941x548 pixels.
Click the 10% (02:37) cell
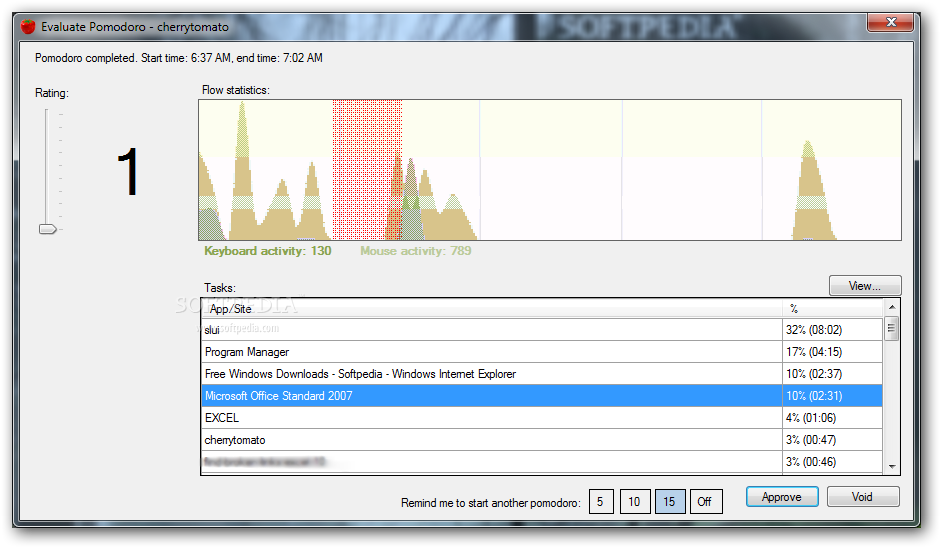pos(832,374)
